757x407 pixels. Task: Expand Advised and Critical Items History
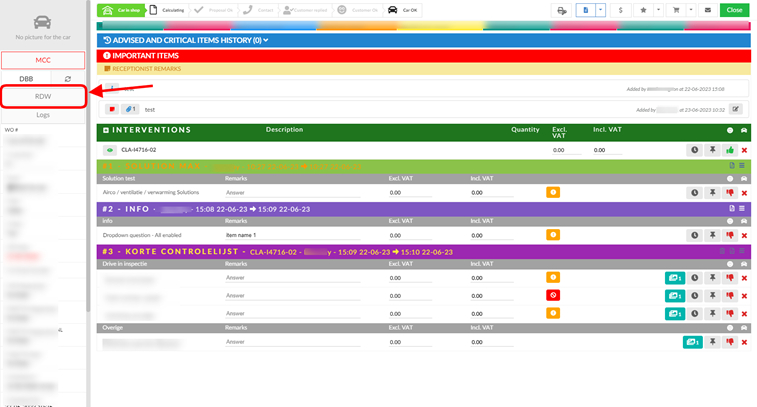pos(186,40)
